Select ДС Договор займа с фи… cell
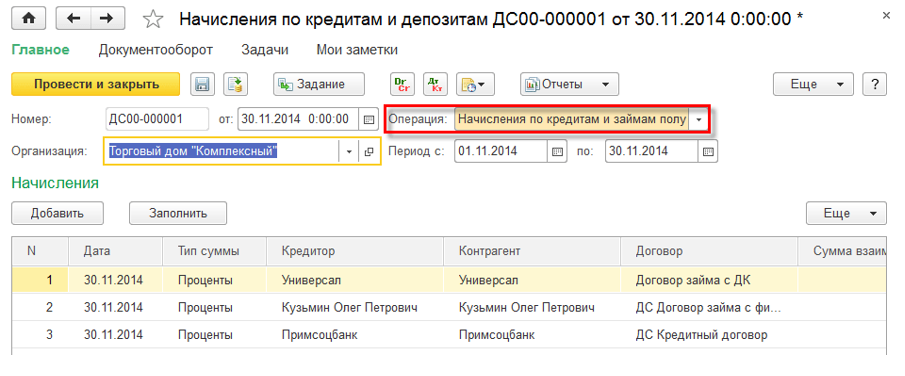The image size is (905, 376). click(x=709, y=308)
